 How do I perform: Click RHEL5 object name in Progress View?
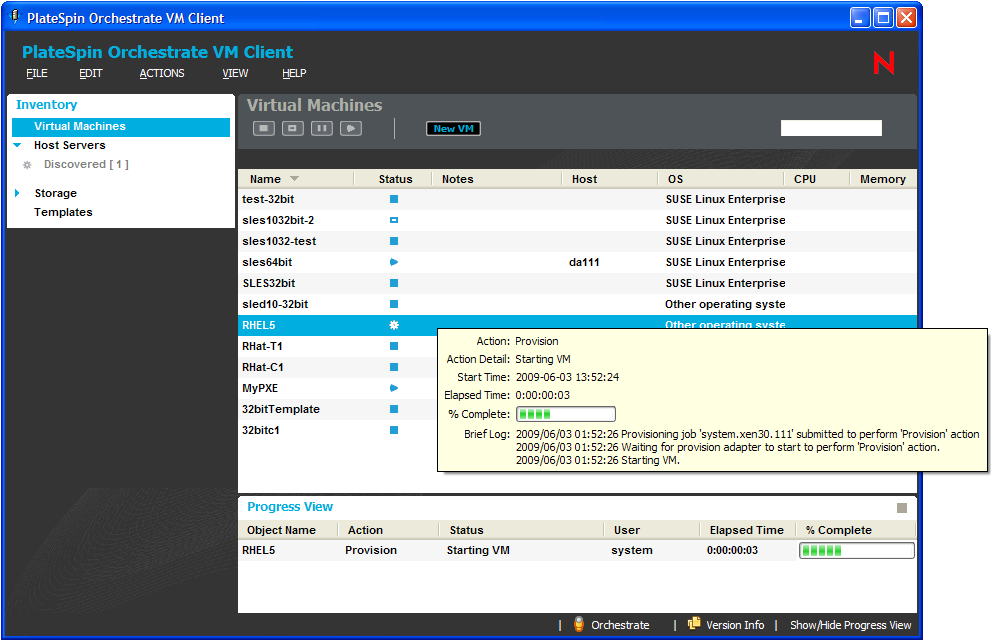point(258,550)
